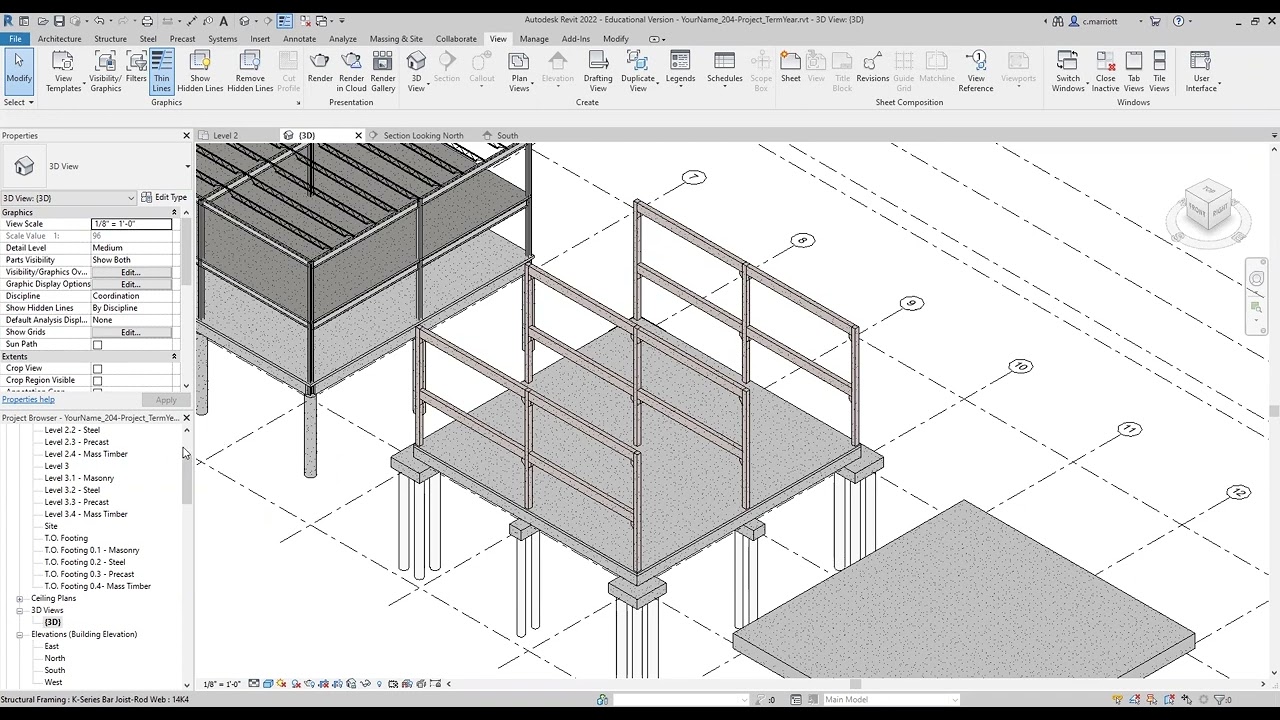1280x720 pixels.
Task: Open the Schedules dropdown
Action: click(725, 67)
